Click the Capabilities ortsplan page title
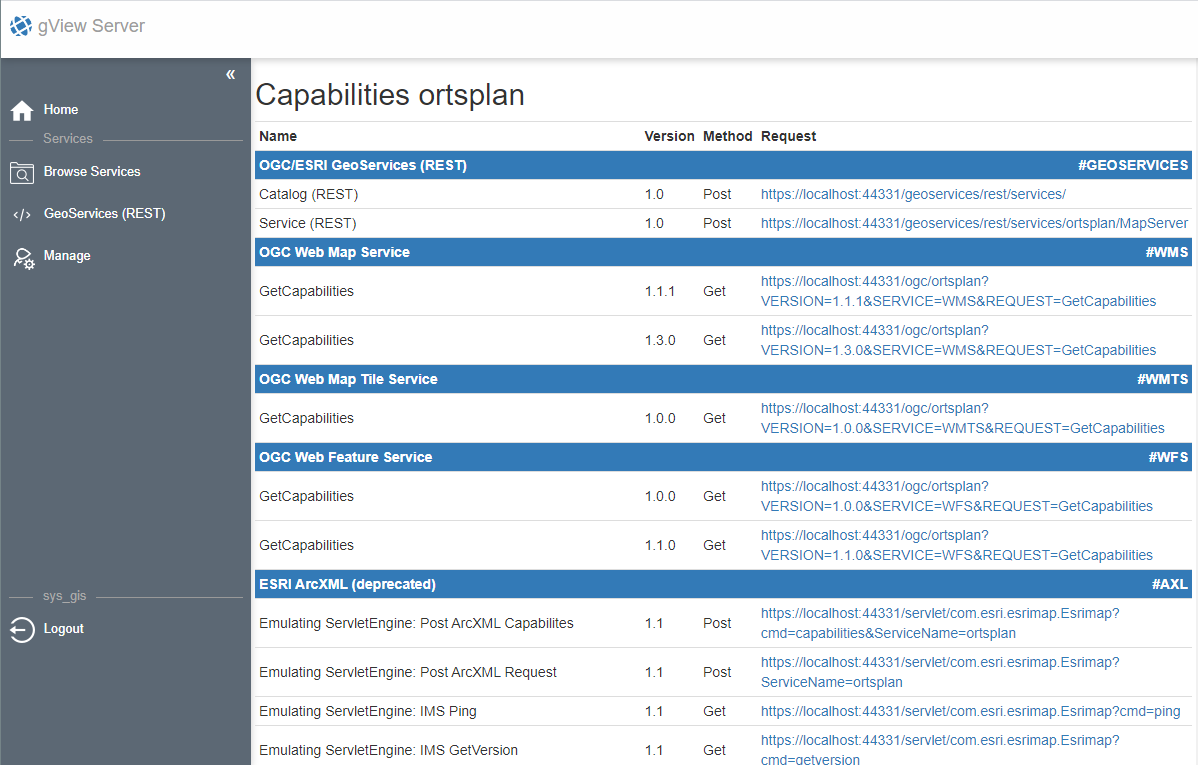 tap(390, 95)
